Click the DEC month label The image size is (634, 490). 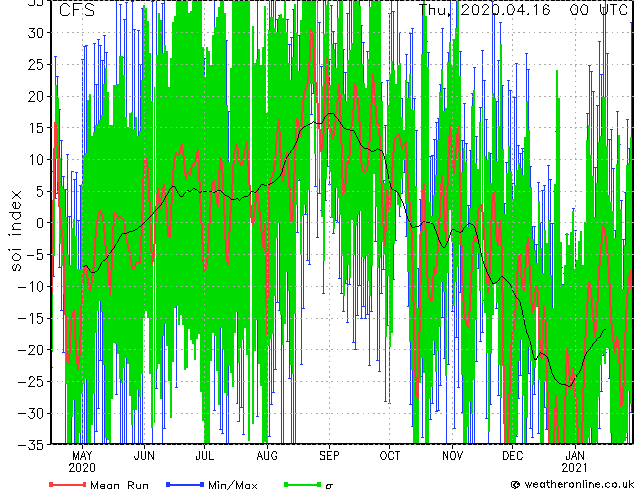pos(512,456)
